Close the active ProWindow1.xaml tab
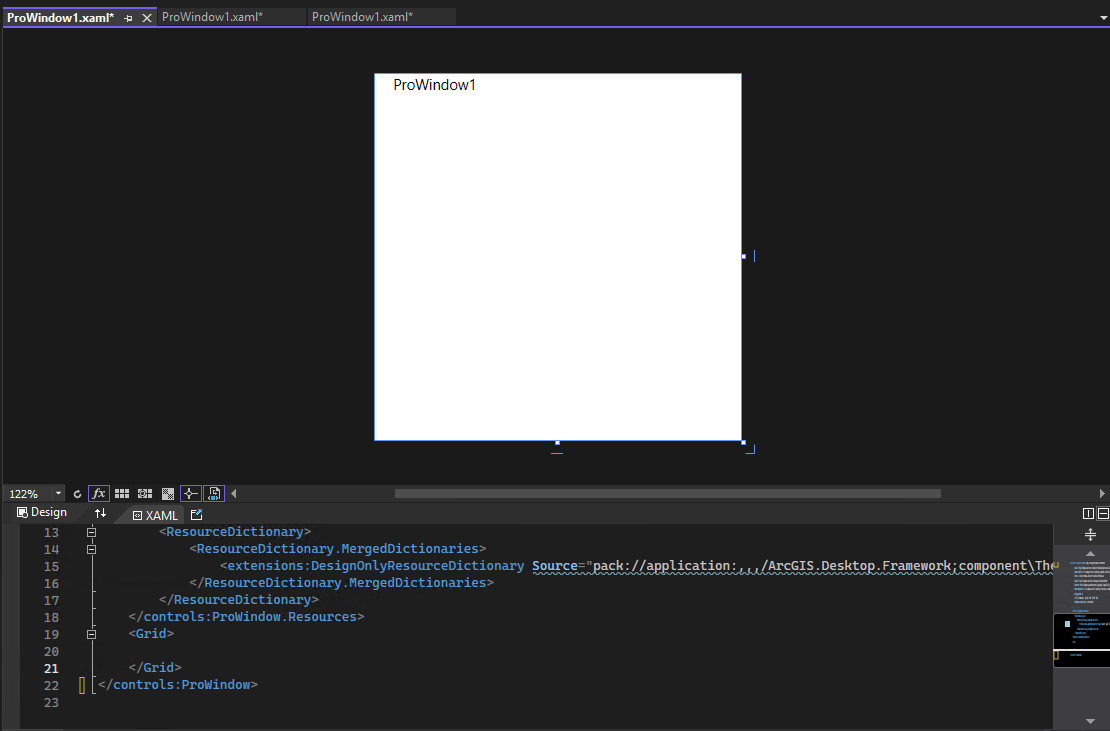1110x731 pixels. pyautogui.click(x=146, y=16)
